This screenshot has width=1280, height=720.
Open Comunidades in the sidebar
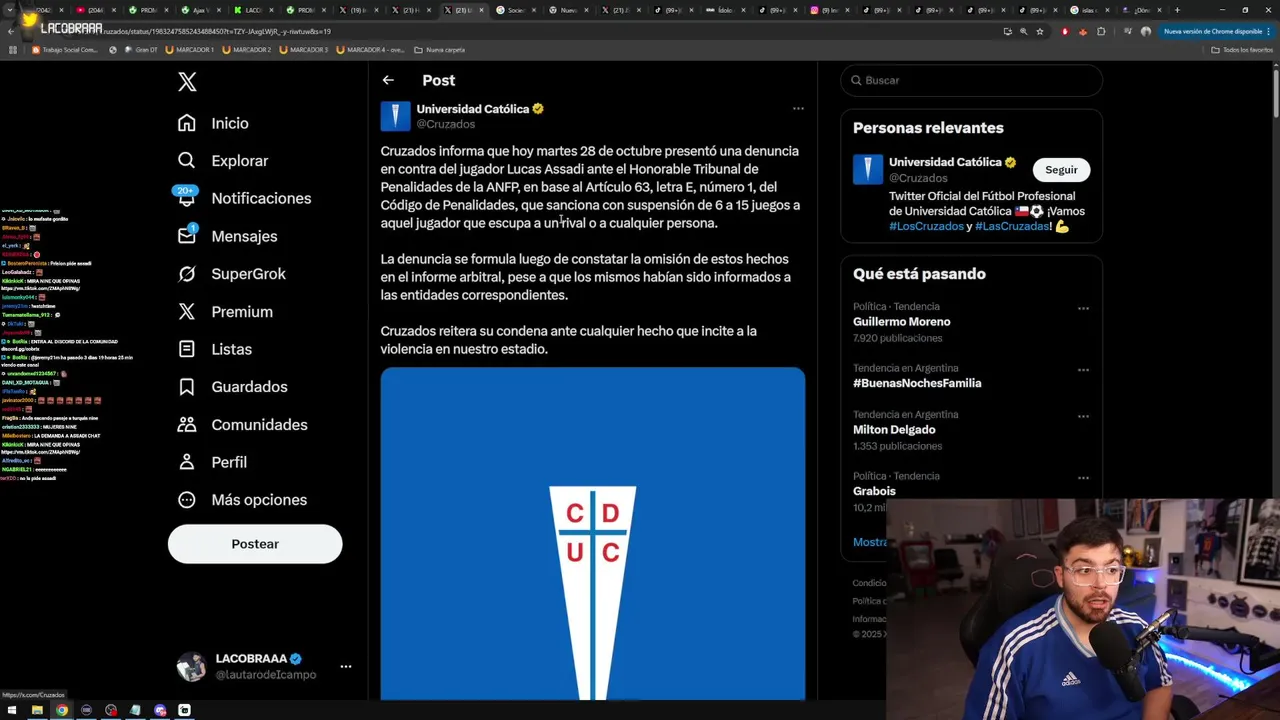point(241,424)
